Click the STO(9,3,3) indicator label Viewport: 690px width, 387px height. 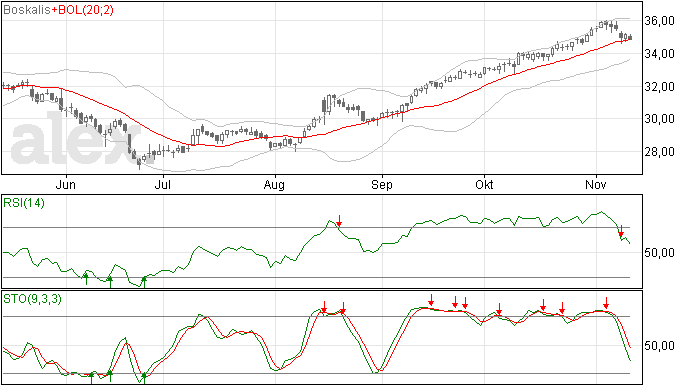pyautogui.click(x=32, y=299)
